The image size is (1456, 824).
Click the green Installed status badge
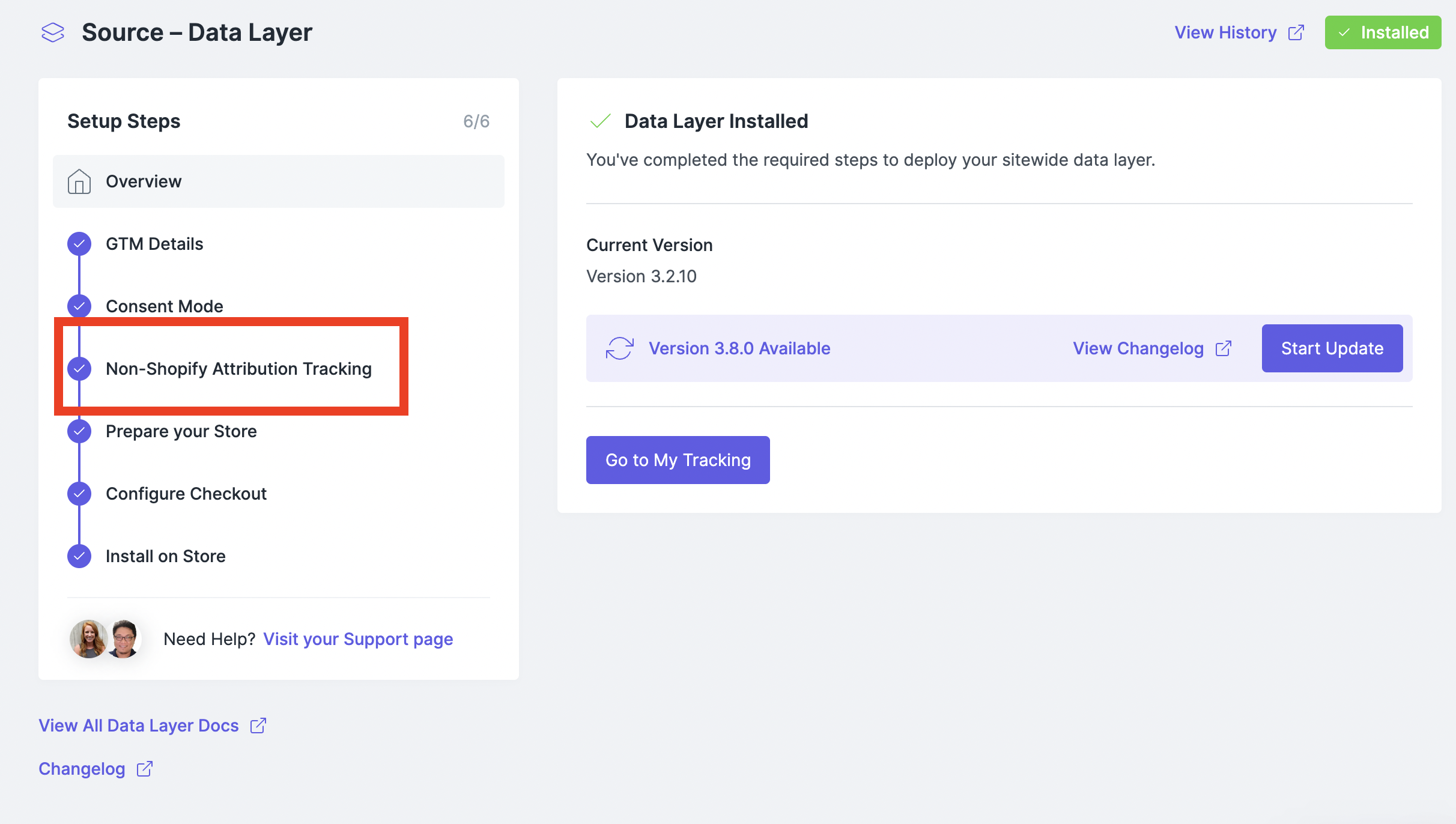(1383, 32)
